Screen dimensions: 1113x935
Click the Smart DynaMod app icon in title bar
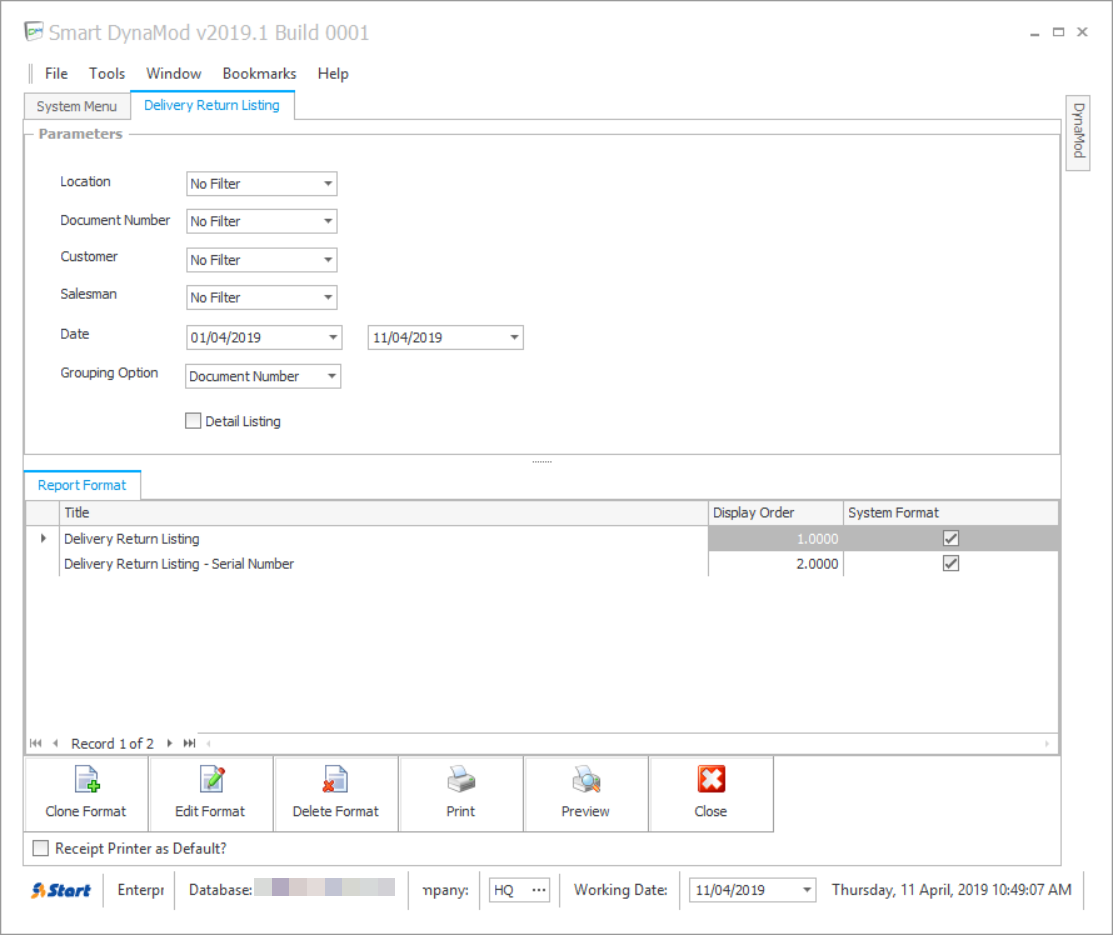(33, 32)
